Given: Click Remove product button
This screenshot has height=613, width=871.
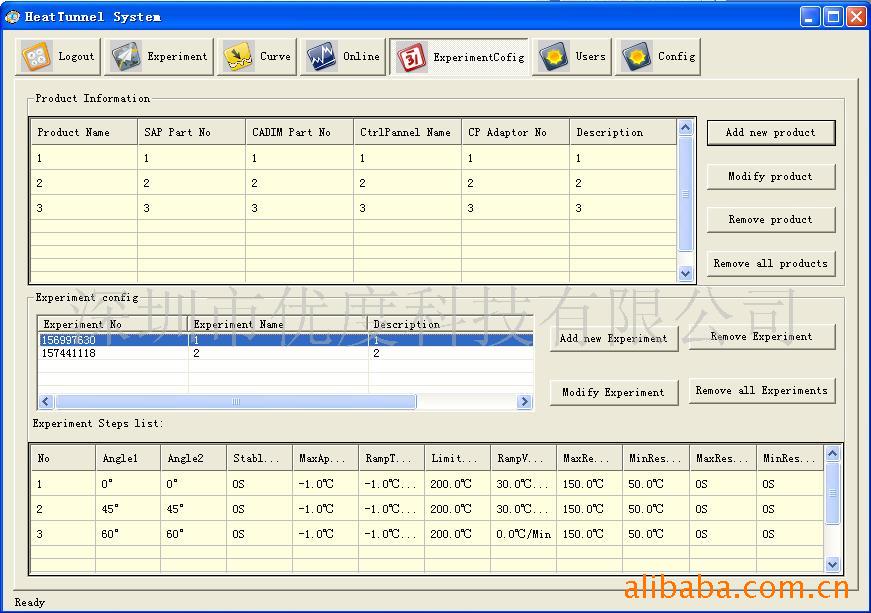Looking at the screenshot, I should point(771,220).
